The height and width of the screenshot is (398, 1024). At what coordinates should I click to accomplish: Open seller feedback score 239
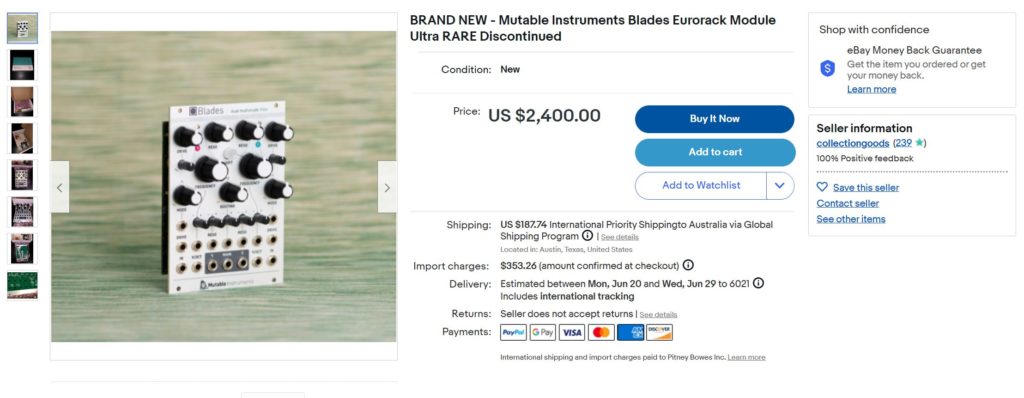pos(903,143)
